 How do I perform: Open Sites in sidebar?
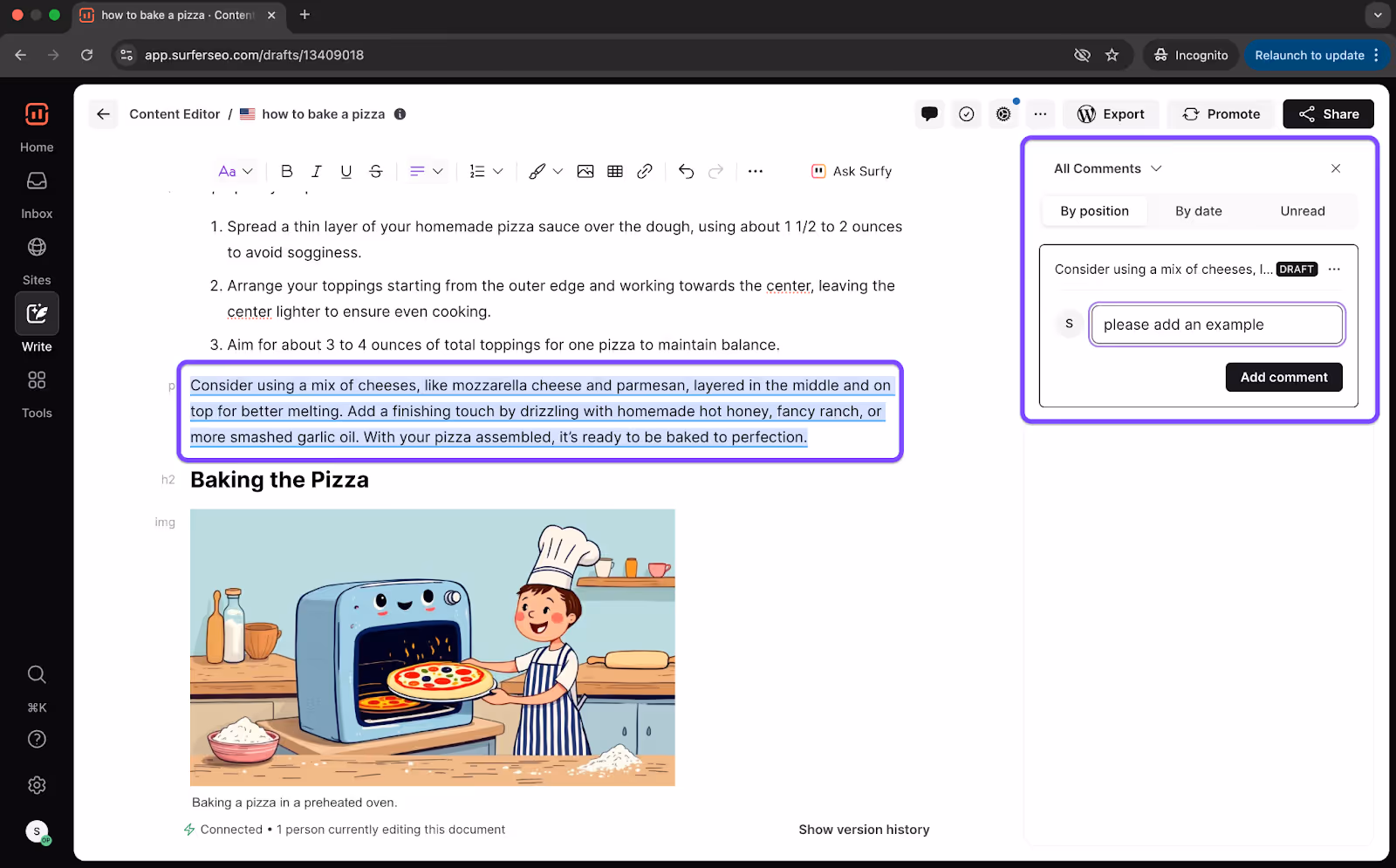(x=37, y=260)
